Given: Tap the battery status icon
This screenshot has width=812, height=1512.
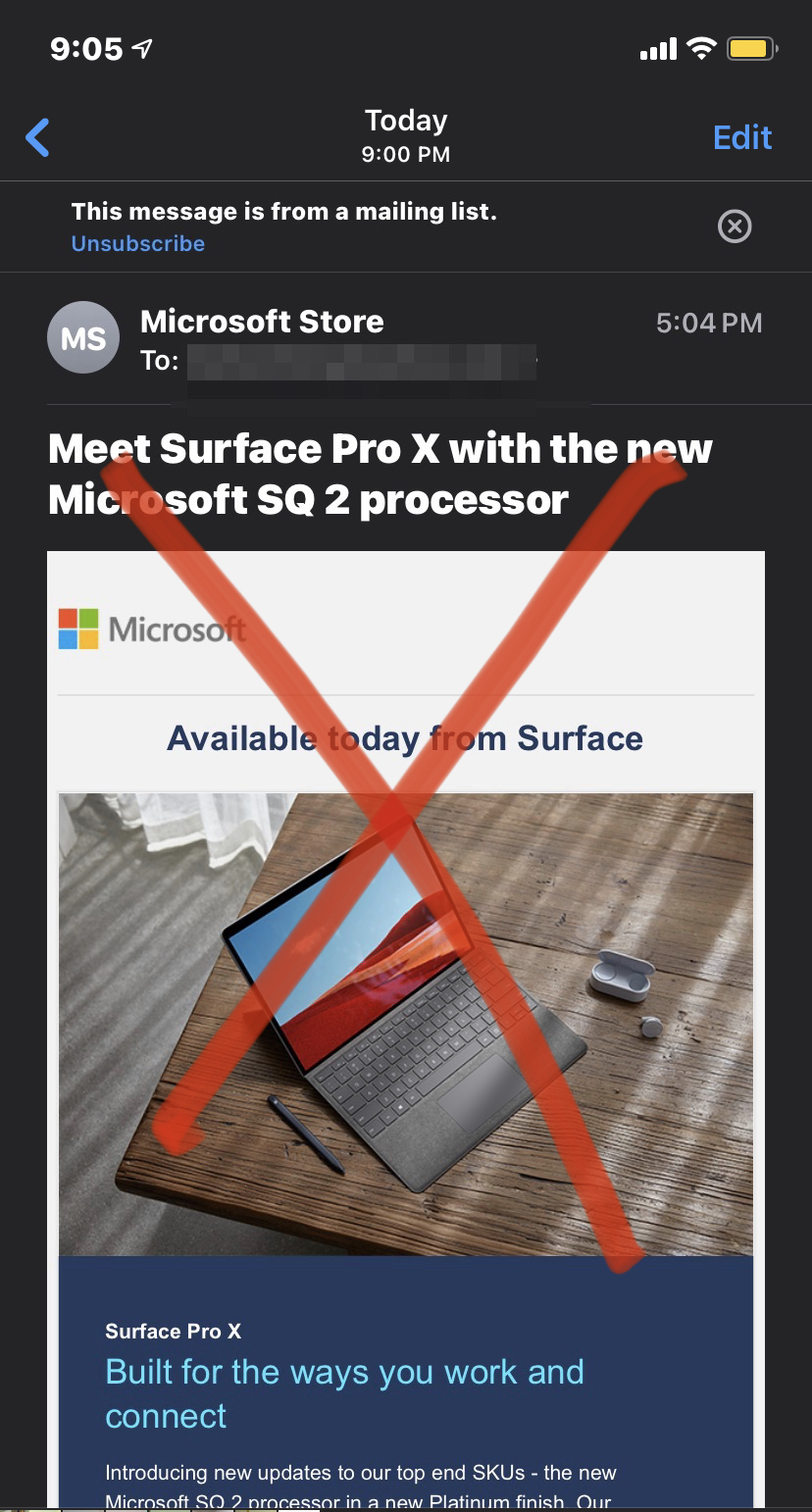Looking at the screenshot, I should click(x=752, y=48).
